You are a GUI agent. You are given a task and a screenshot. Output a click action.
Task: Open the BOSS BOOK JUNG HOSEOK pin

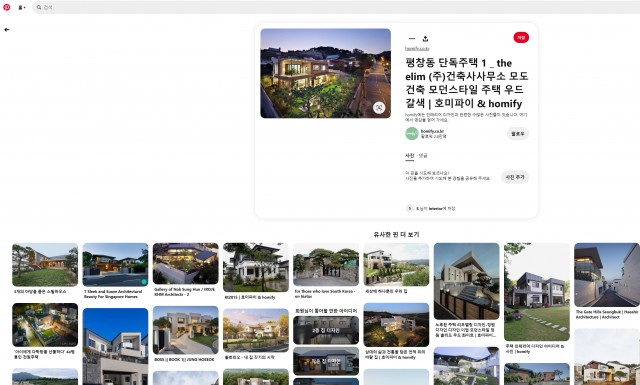tap(186, 330)
